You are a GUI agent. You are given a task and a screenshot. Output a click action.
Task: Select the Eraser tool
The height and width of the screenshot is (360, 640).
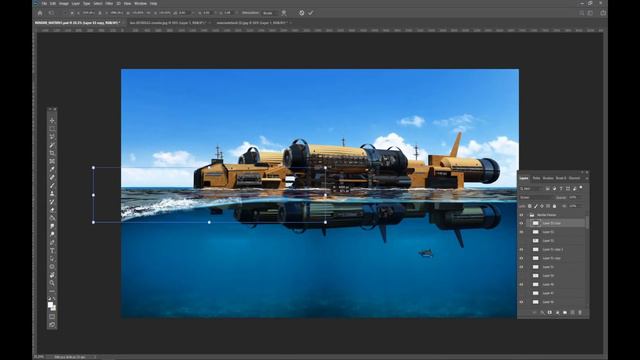click(x=52, y=210)
